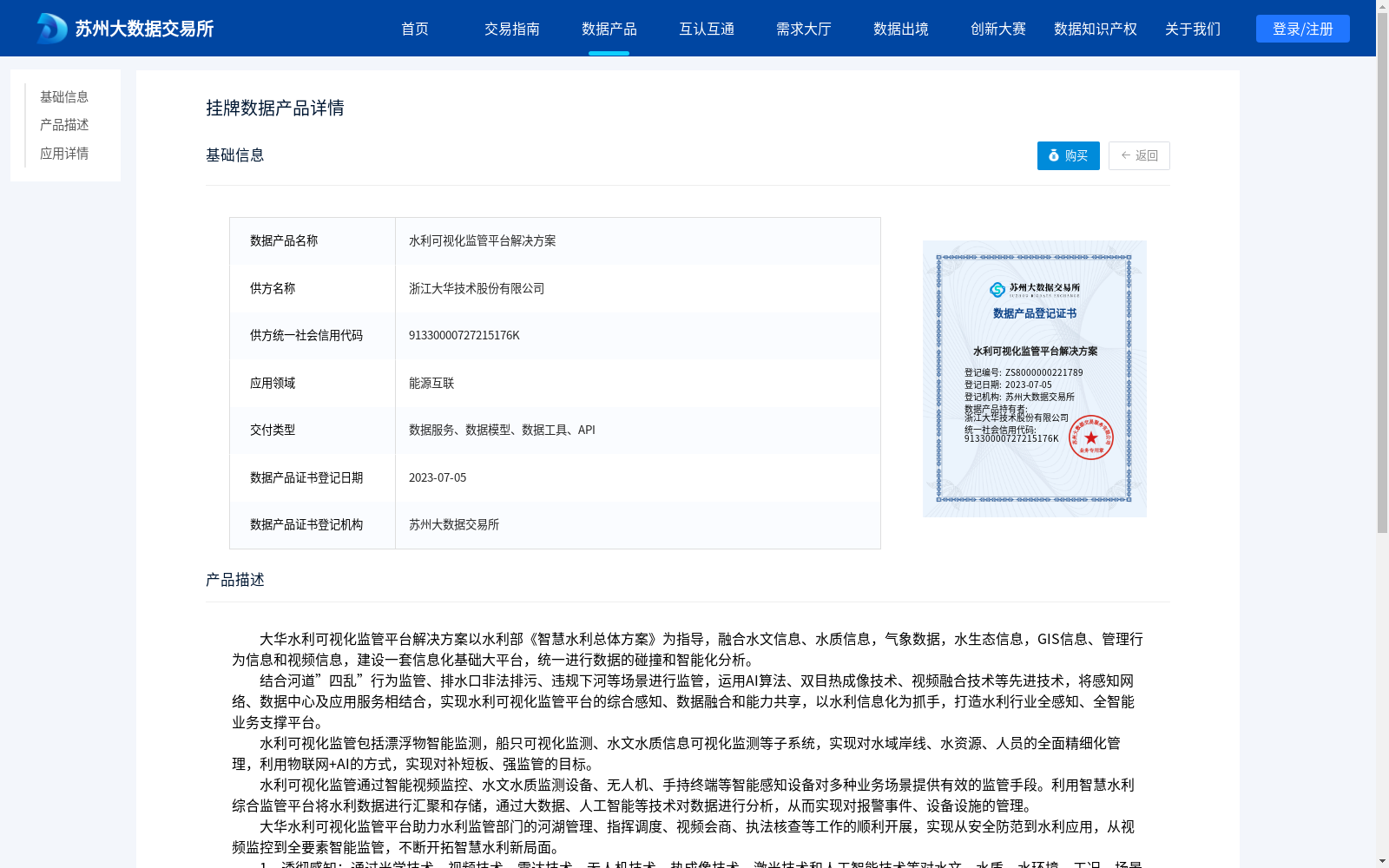The width and height of the screenshot is (1389, 868).
Task: Click the 挂牌数据产品详情 page heading
Action: 275,108
